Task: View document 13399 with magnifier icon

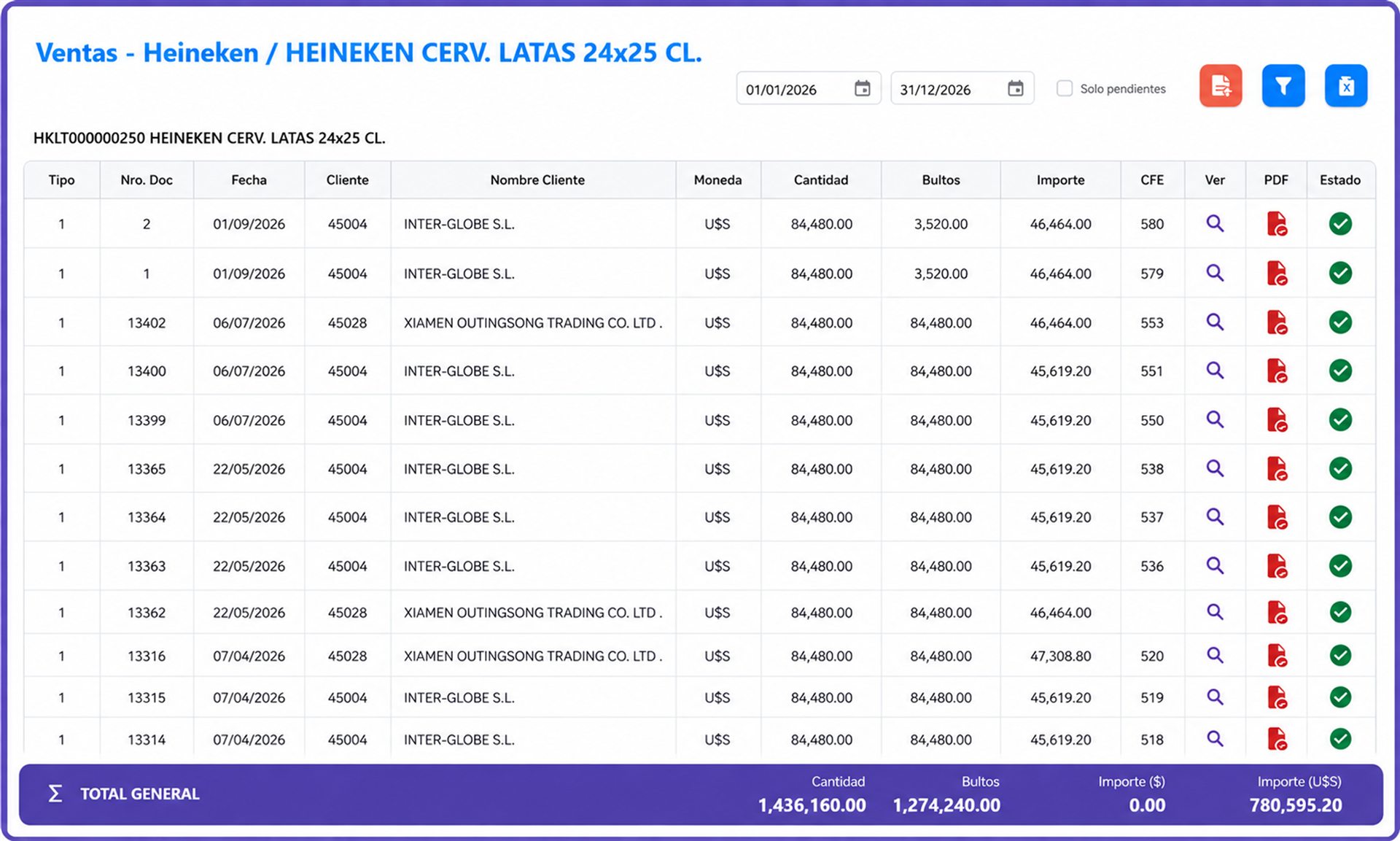Action: pyautogui.click(x=1215, y=419)
